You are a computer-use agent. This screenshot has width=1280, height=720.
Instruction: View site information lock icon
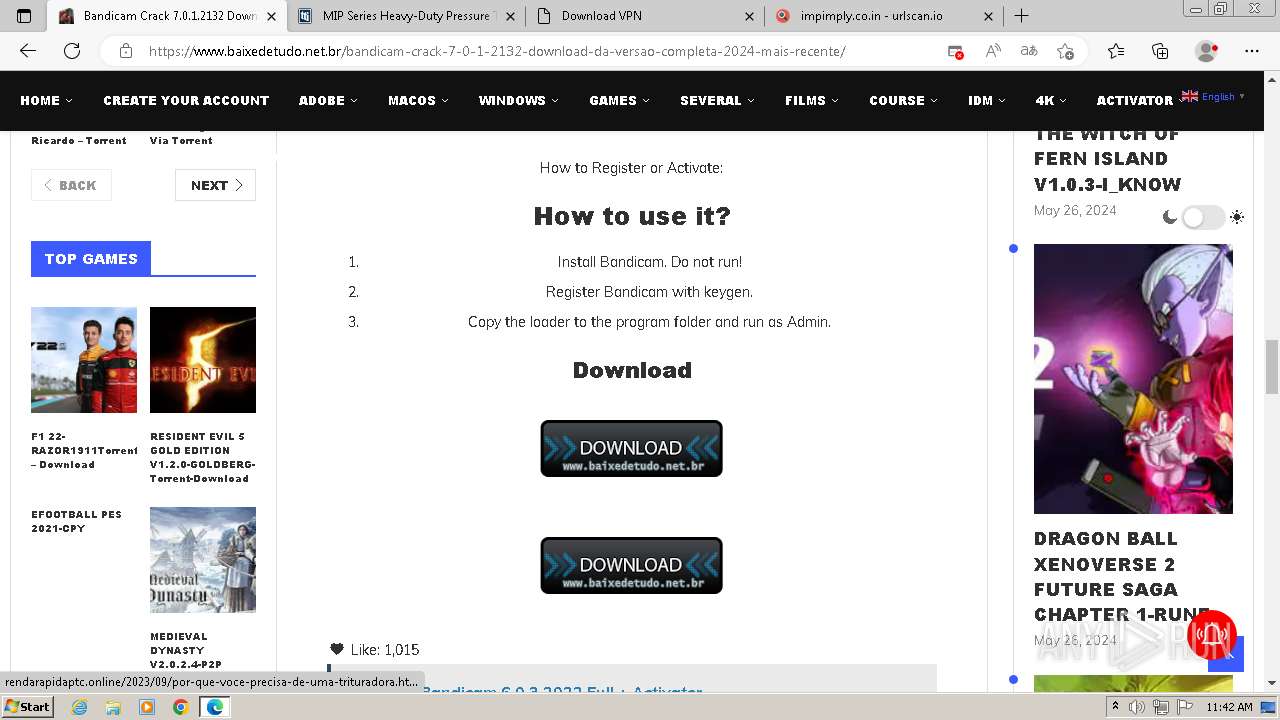pyautogui.click(x=126, y=51)
